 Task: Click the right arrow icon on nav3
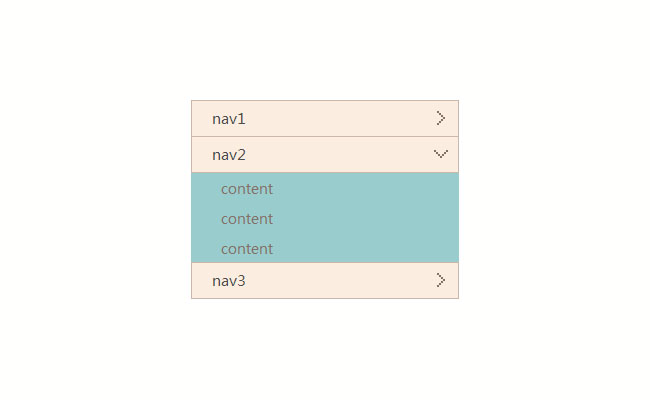click(440, 280)
